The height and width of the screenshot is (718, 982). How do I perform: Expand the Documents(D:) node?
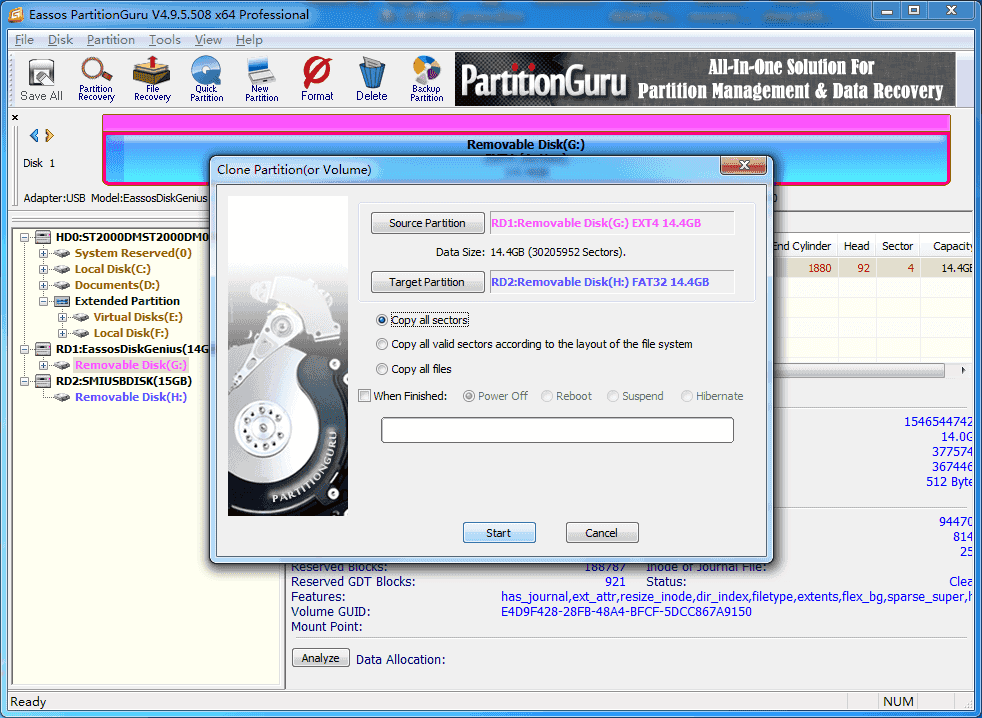click(43, 285)
